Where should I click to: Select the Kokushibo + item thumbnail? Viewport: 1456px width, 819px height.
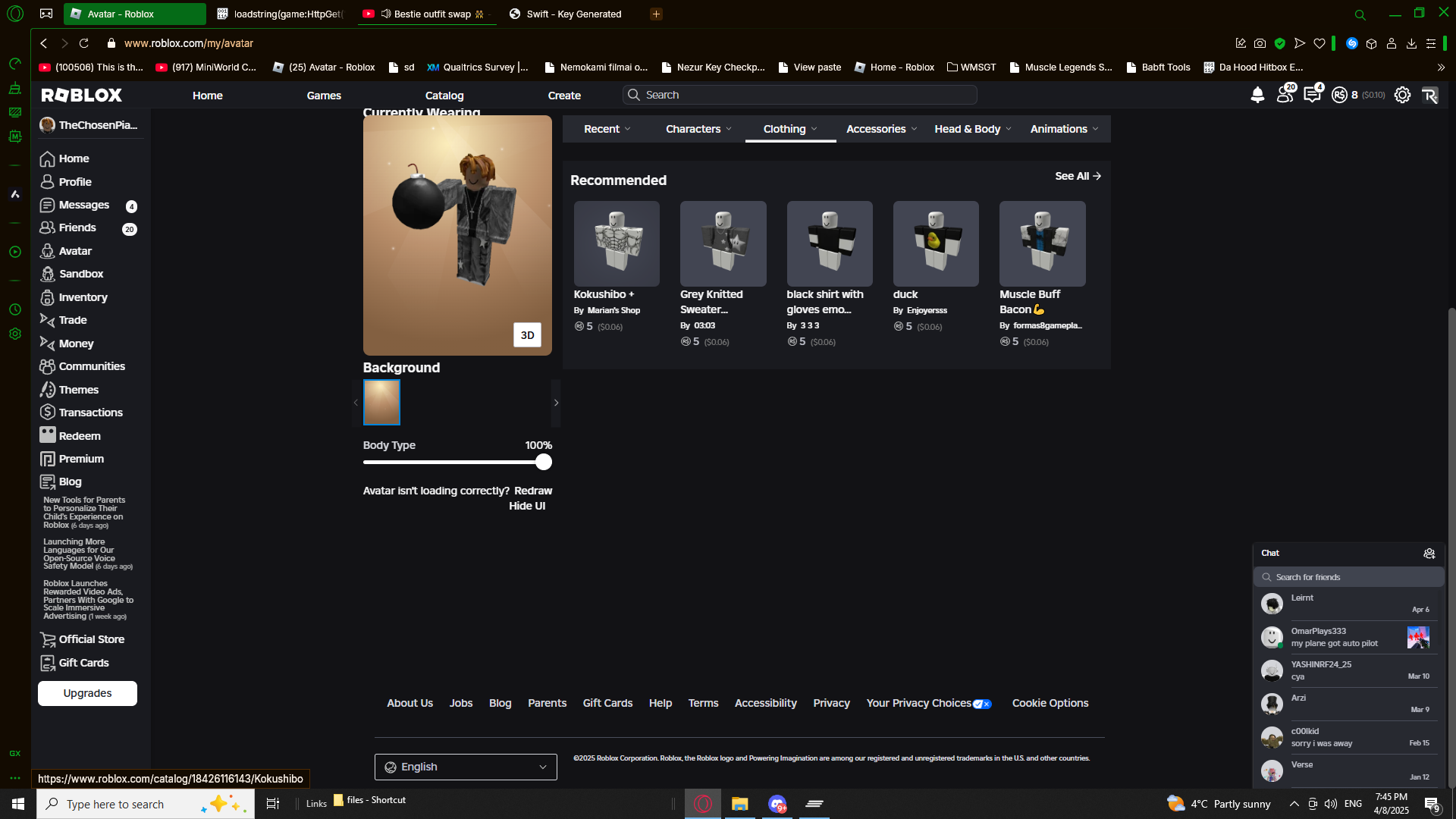[x=617, y=243]
